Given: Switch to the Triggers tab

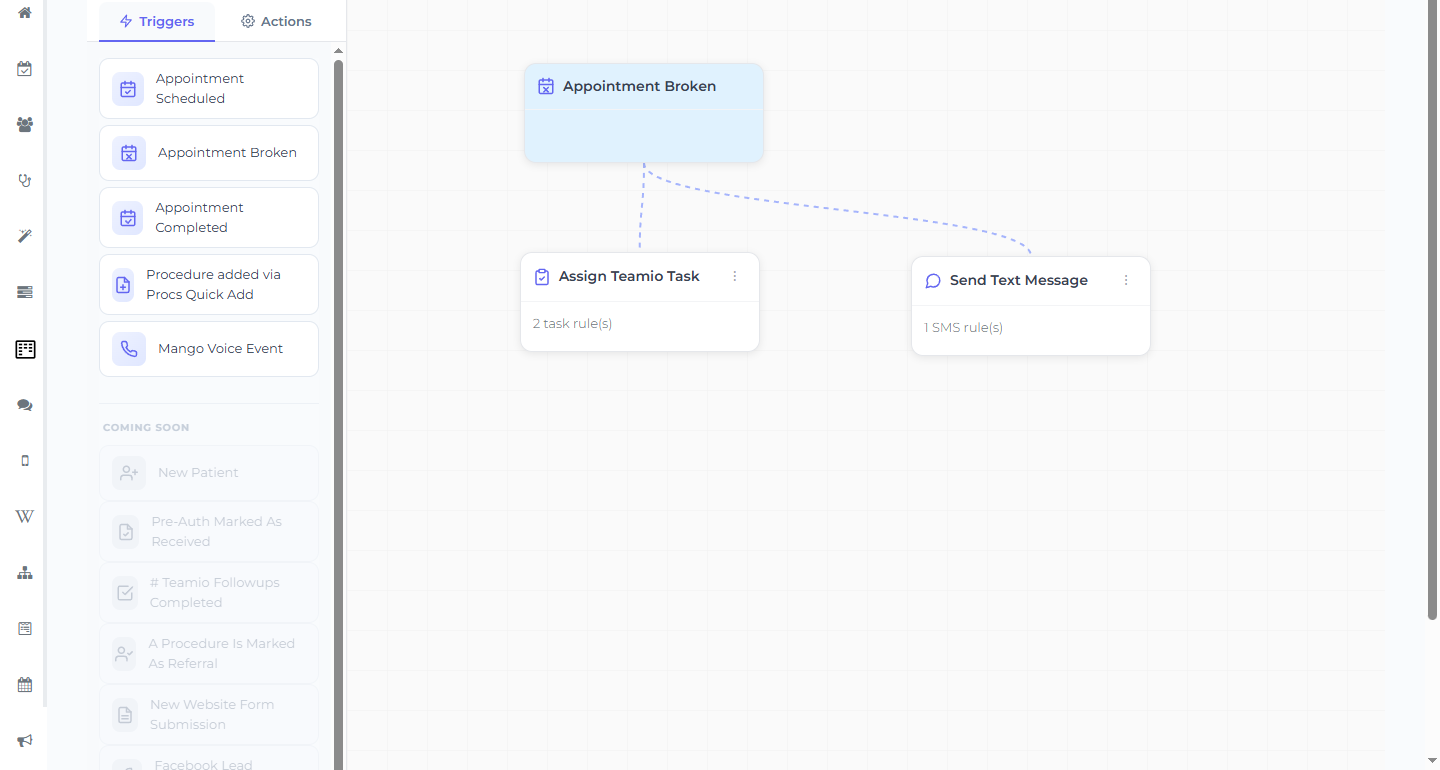Looking at the screenshot, I should pos(157,21).
